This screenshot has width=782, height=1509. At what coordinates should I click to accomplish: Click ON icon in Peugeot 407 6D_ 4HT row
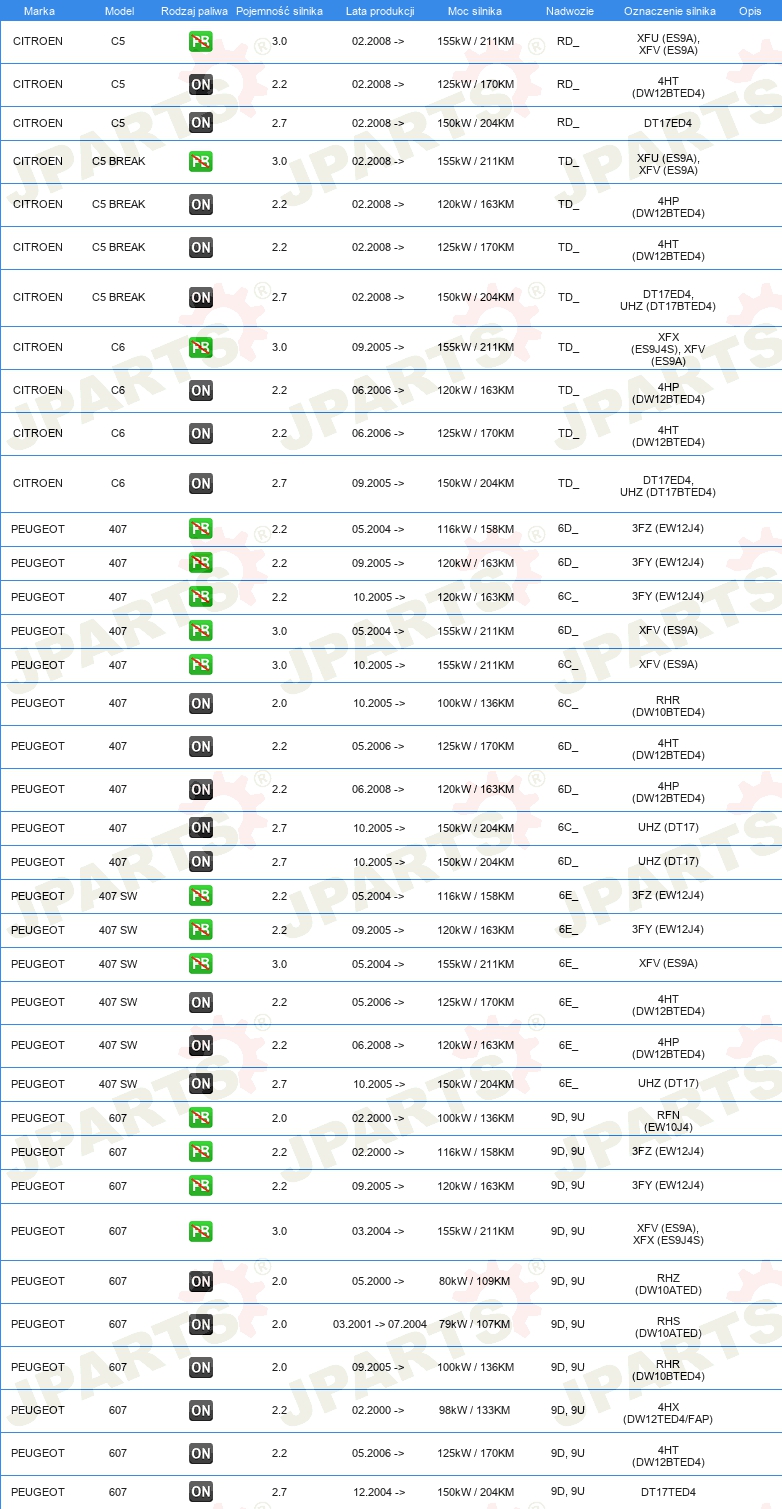pyautogui.click(x=201, y=746)
